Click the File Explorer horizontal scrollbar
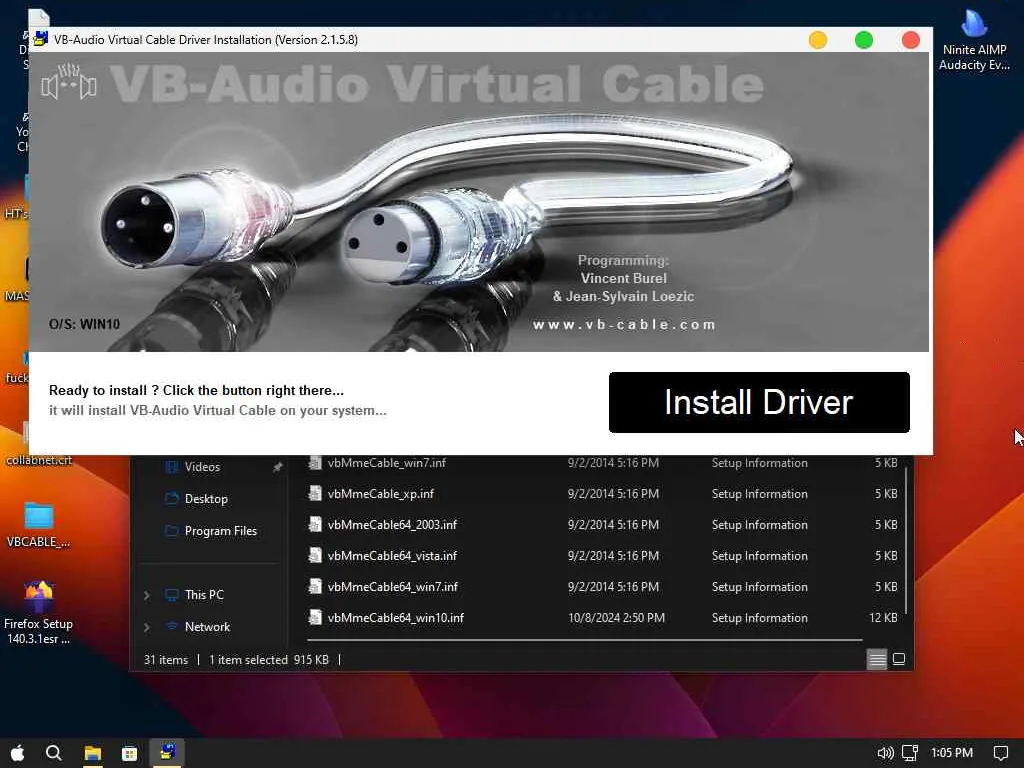 584,639
